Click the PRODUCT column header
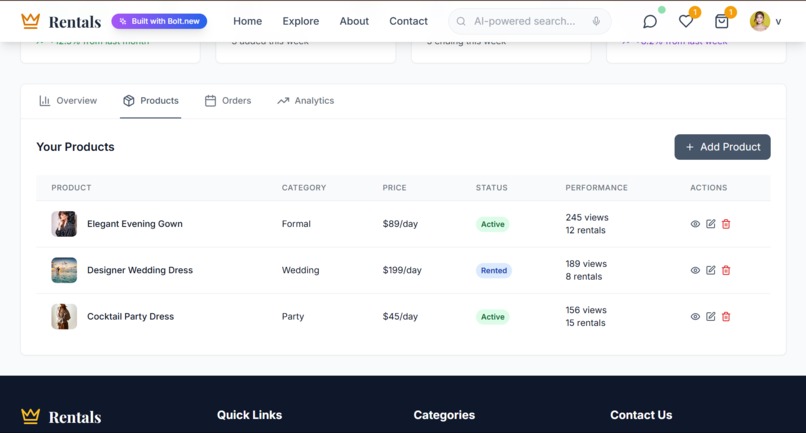The height and width of the screenshot is (433, 806). [x=71, y=188]
